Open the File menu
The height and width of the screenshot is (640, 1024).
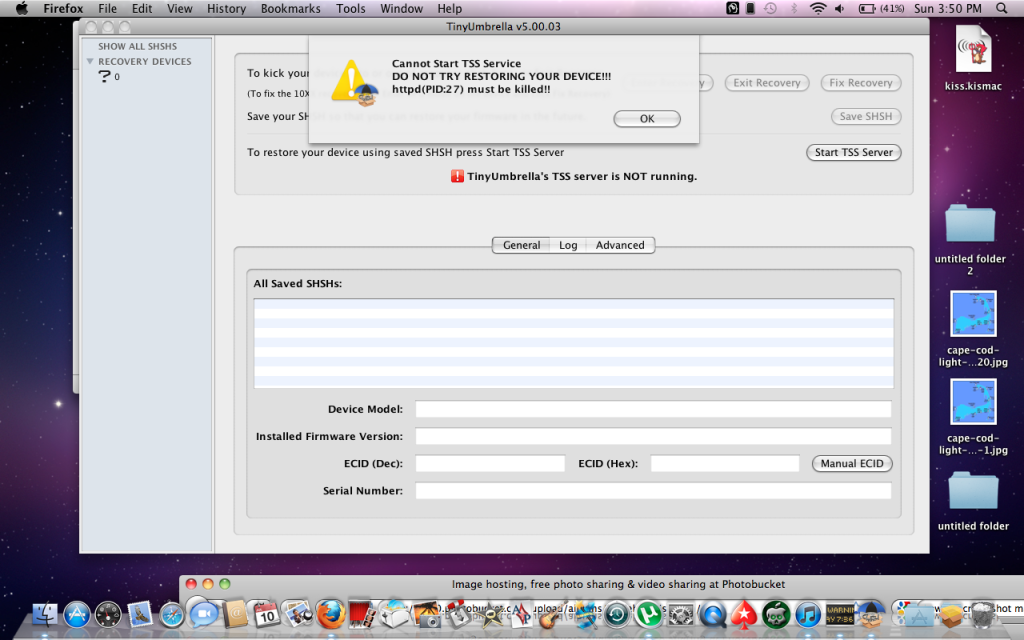107,8
